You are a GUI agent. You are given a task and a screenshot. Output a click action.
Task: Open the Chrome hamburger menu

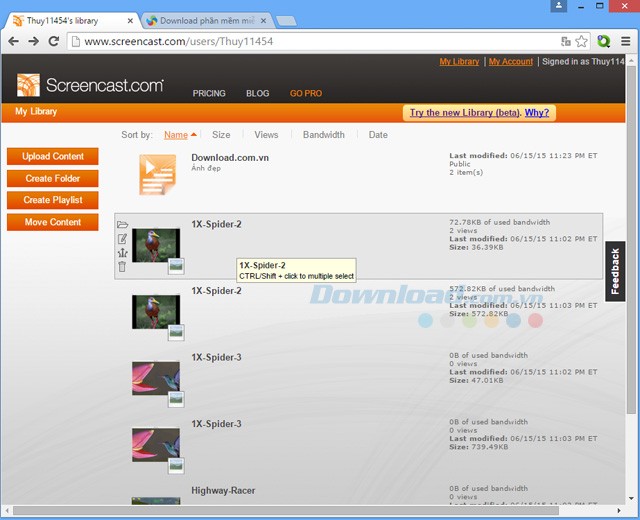(x=625, y=41)
